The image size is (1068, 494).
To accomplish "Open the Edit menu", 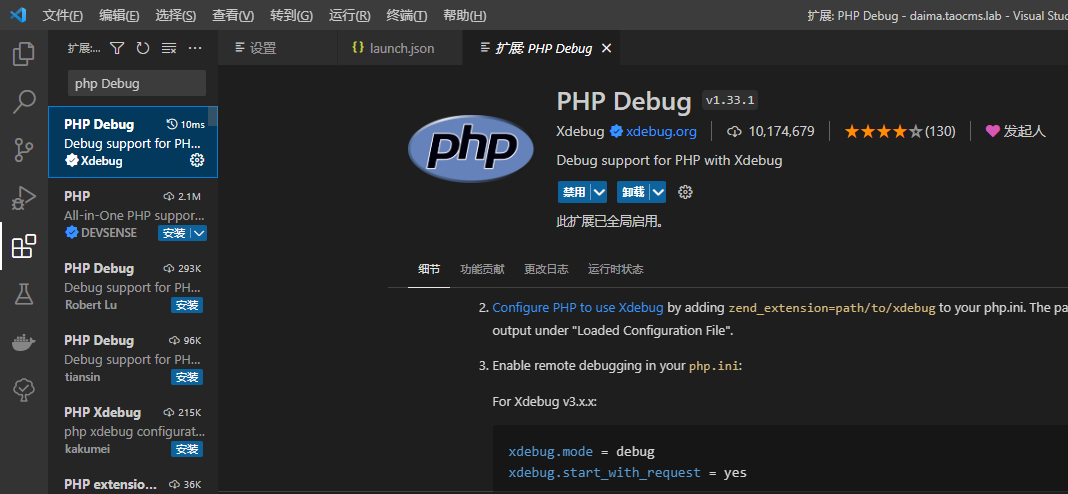I will tap(119, 16).
